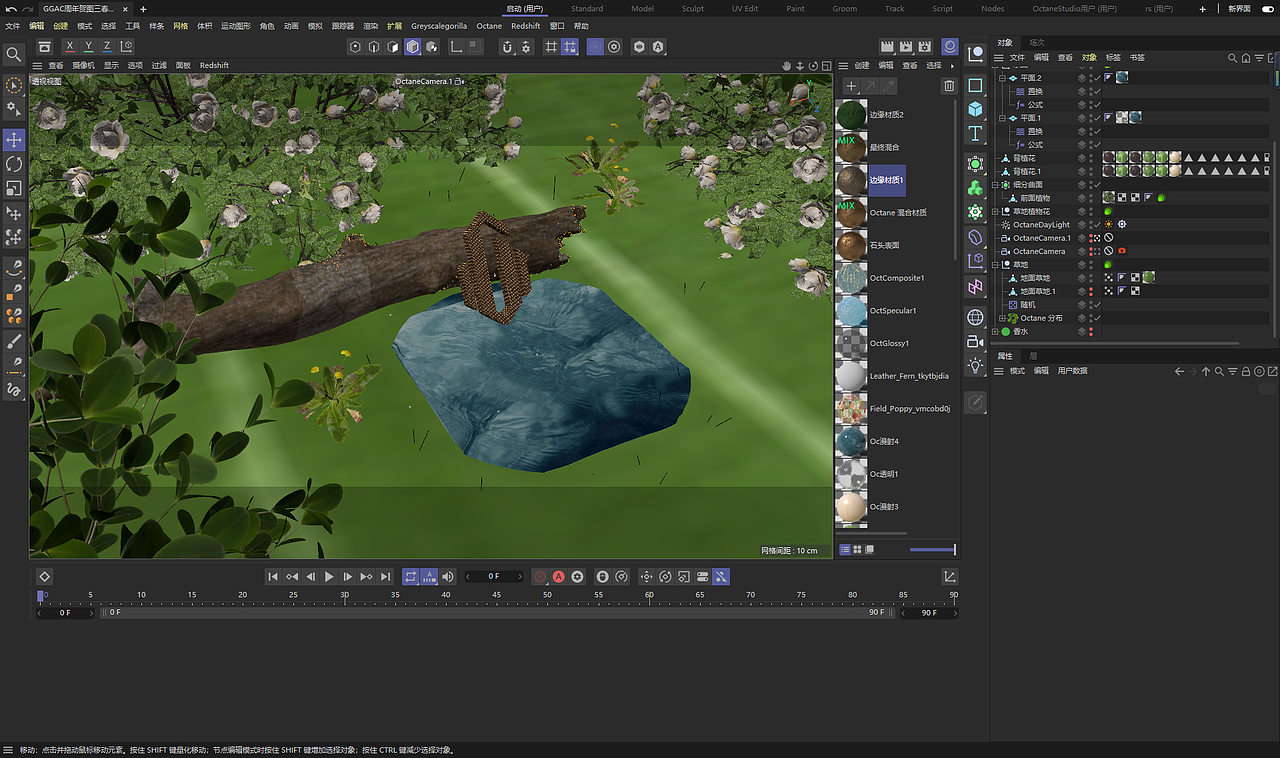This screenshot has width=1280, height=758.
Task: Toggle Y axis lock
Action: (x=89, y=47)
